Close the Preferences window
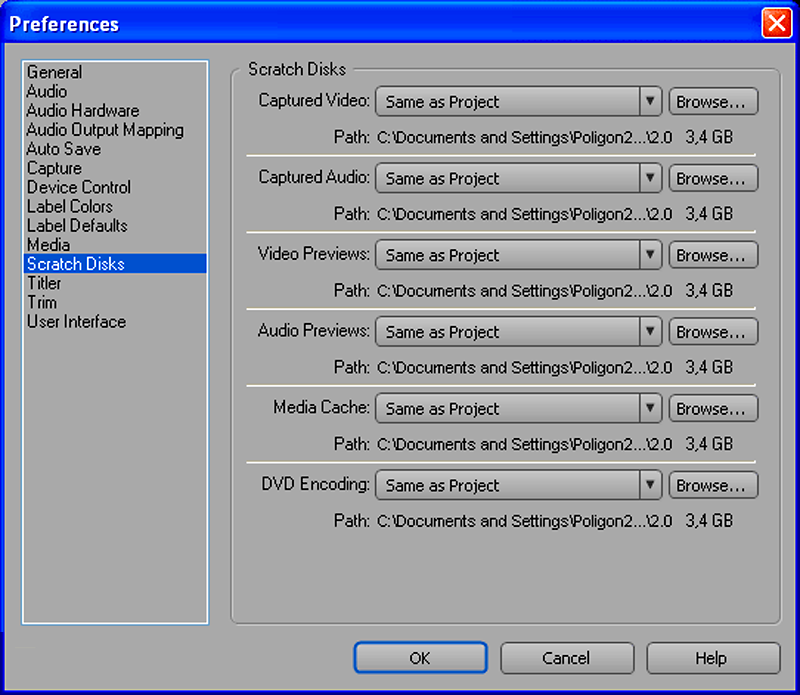 (x=777, y=23)
